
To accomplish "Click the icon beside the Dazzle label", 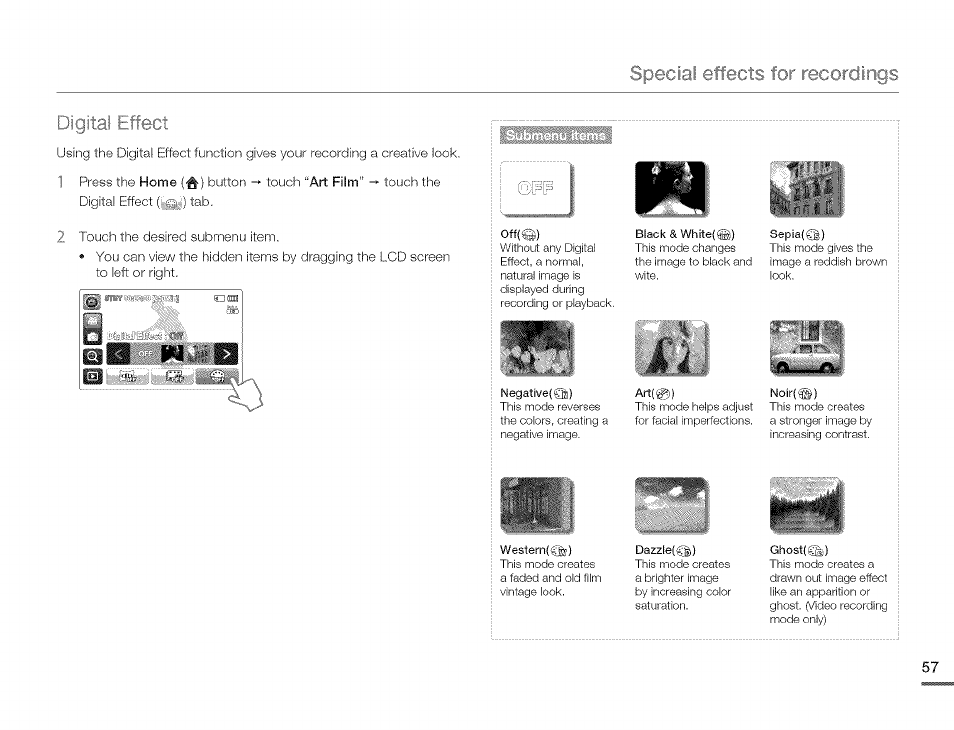I will (684, 551).
